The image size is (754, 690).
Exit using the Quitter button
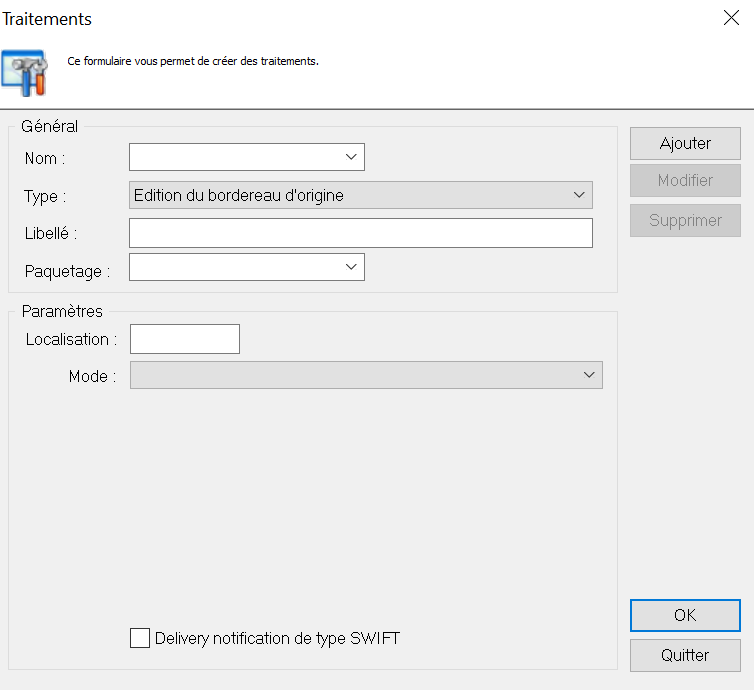[x=685, y=655]
